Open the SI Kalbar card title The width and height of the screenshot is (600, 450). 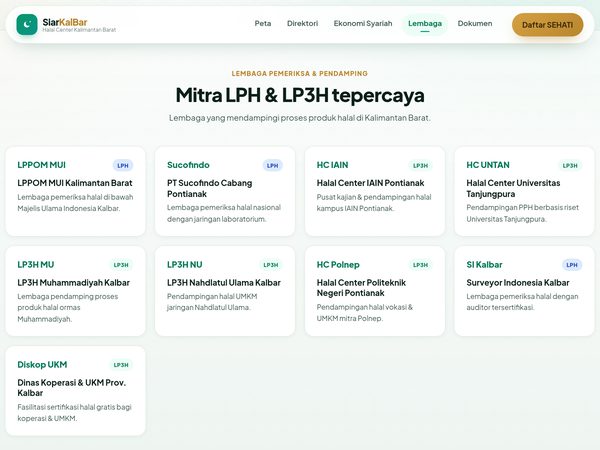(x=484, y=264)
